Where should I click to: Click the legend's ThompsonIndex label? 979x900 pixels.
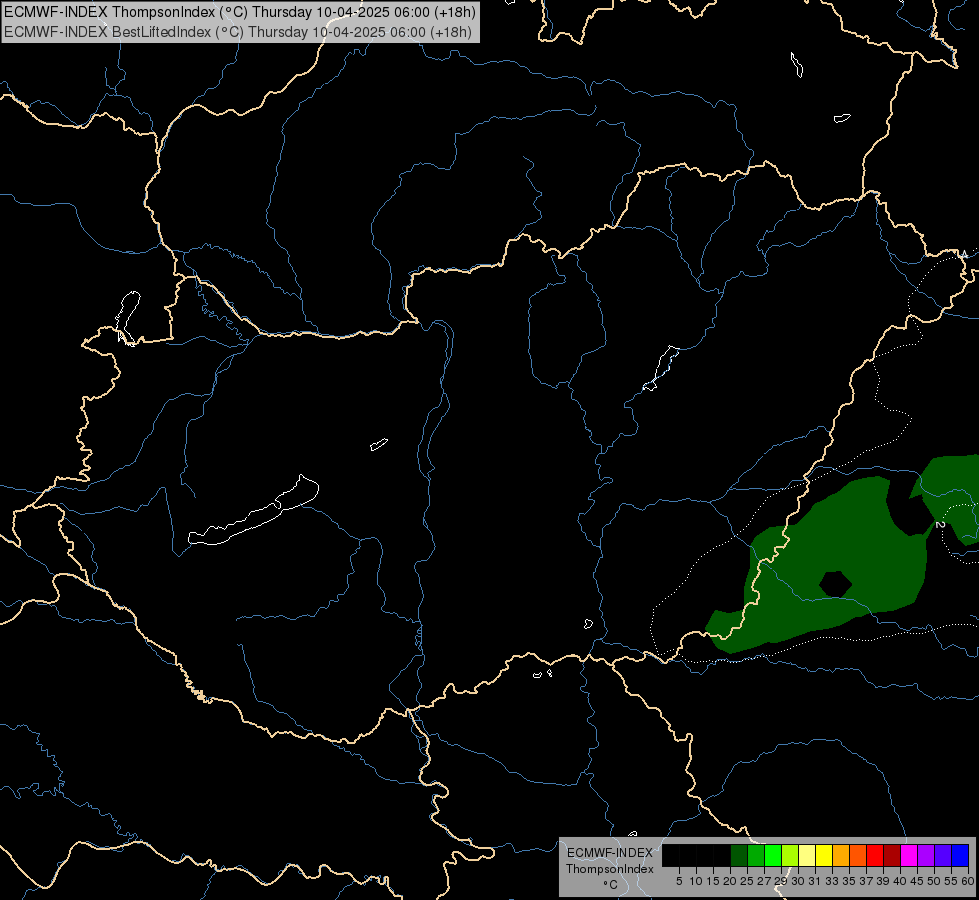[609, 869]
